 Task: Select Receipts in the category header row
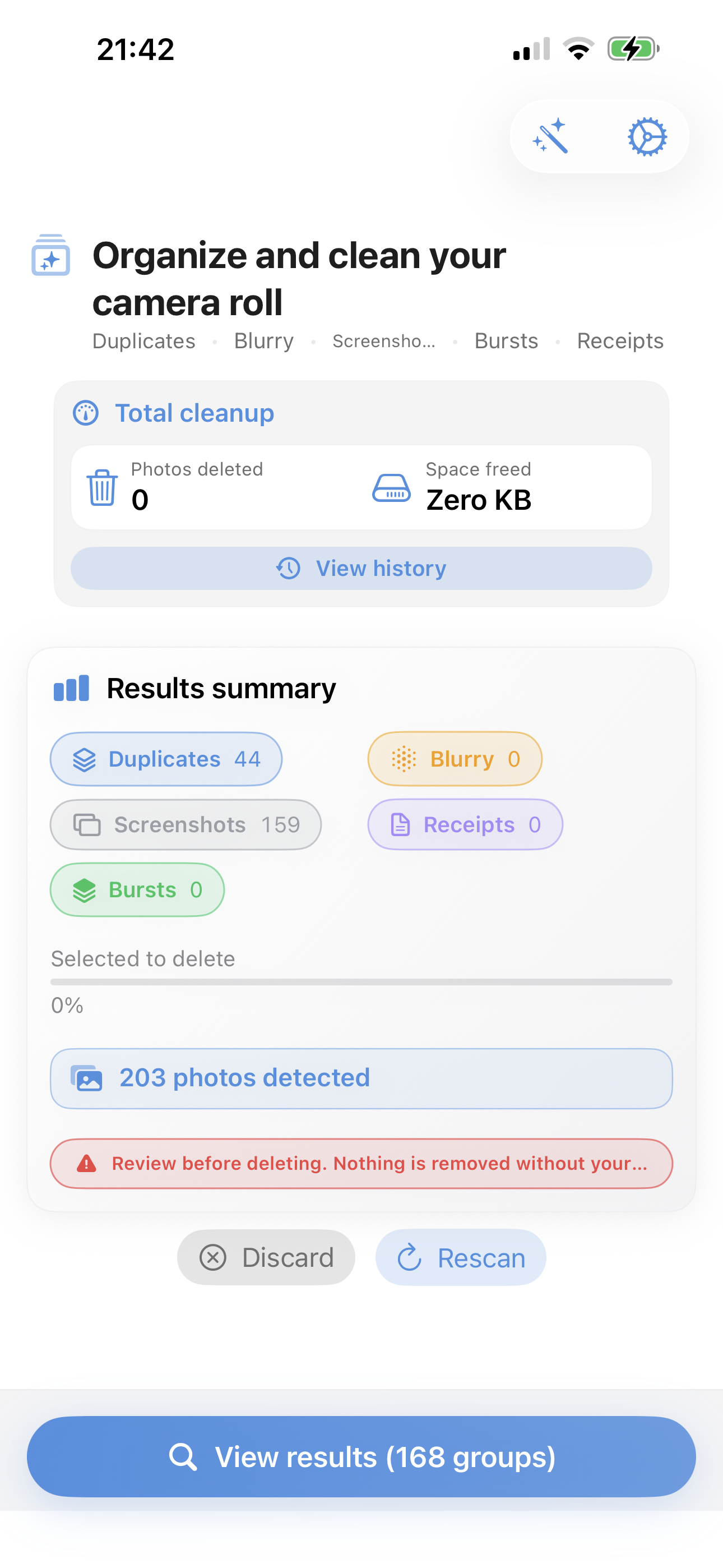pyautogui.click(x=619, y=341)
